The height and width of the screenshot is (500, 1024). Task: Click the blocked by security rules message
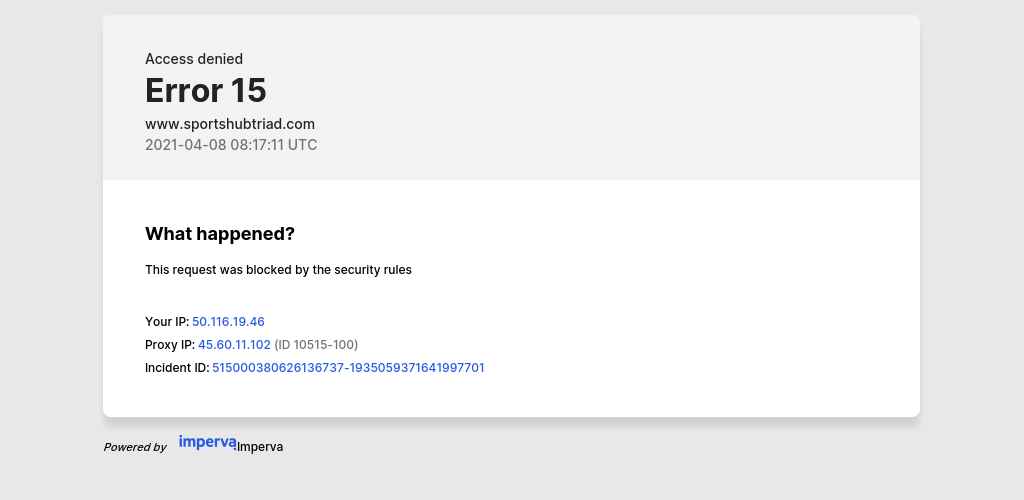point(278,270)
